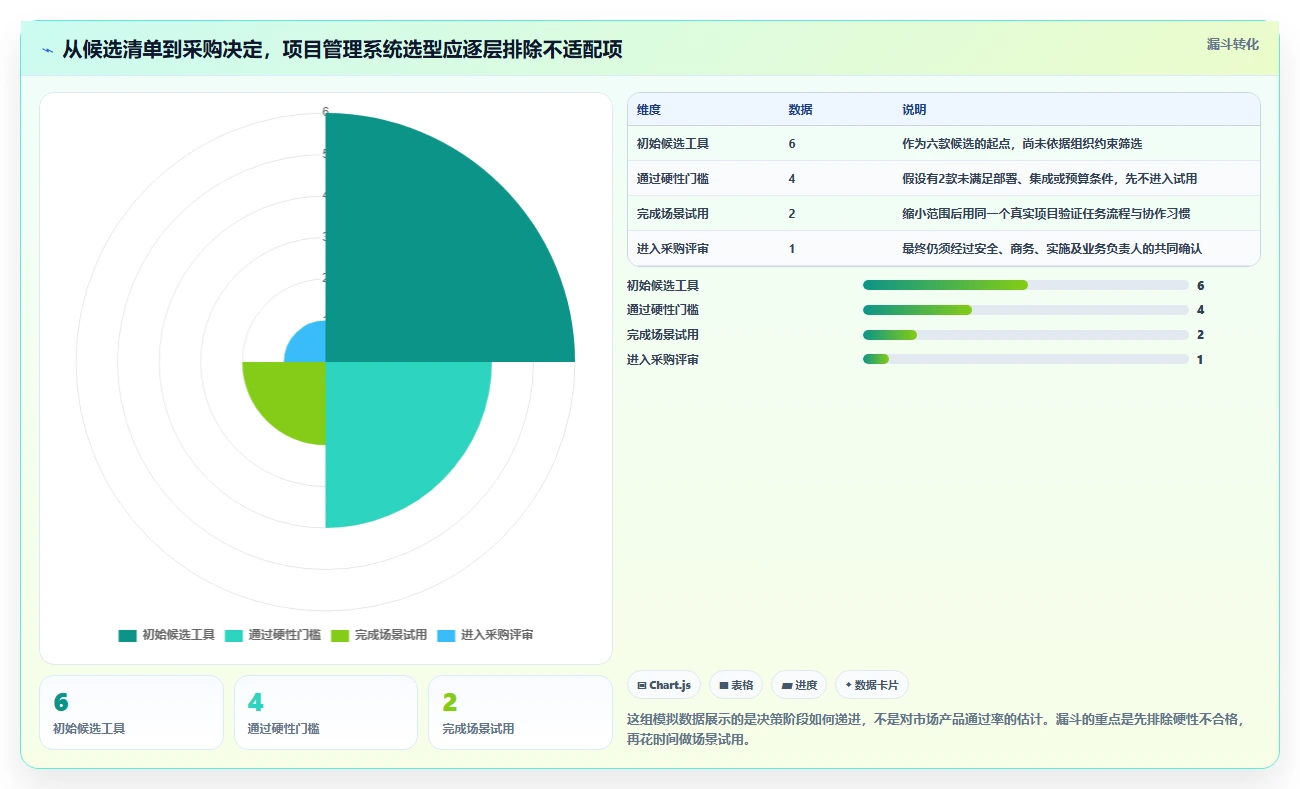Click the 数据 column header
1300x789 pixels.
pyautogui.click(x=800, y=110)
